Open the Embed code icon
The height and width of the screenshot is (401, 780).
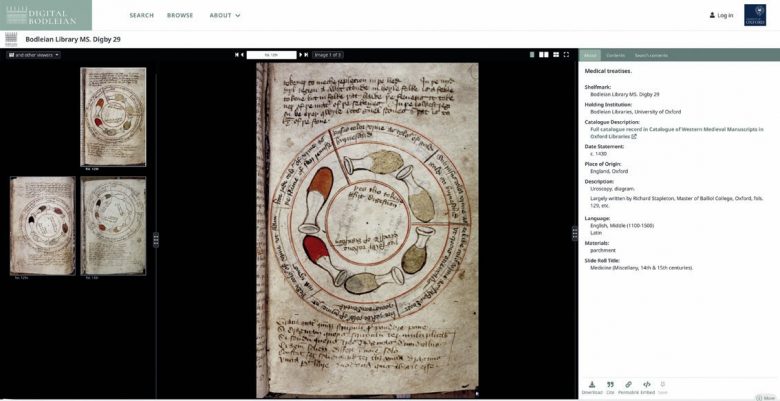647,385
